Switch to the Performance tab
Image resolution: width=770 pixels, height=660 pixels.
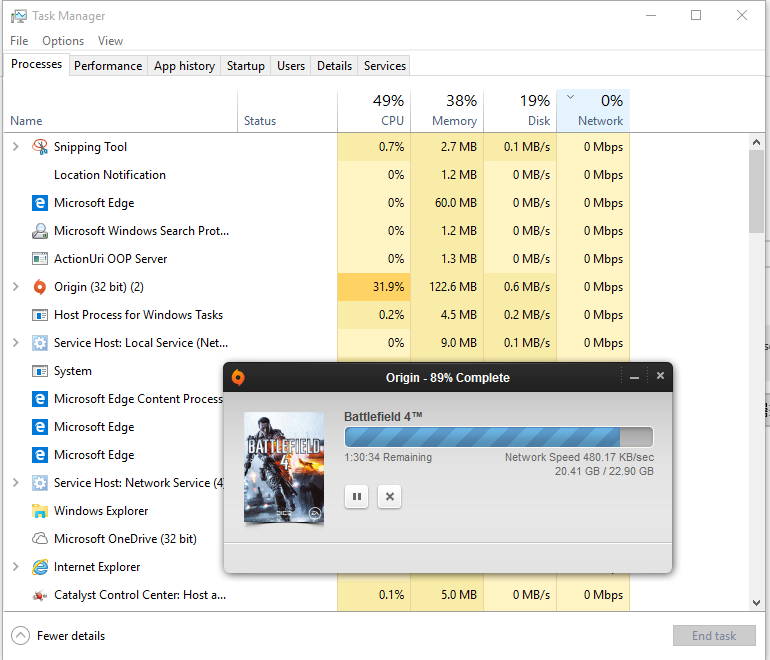coord(108,66)
